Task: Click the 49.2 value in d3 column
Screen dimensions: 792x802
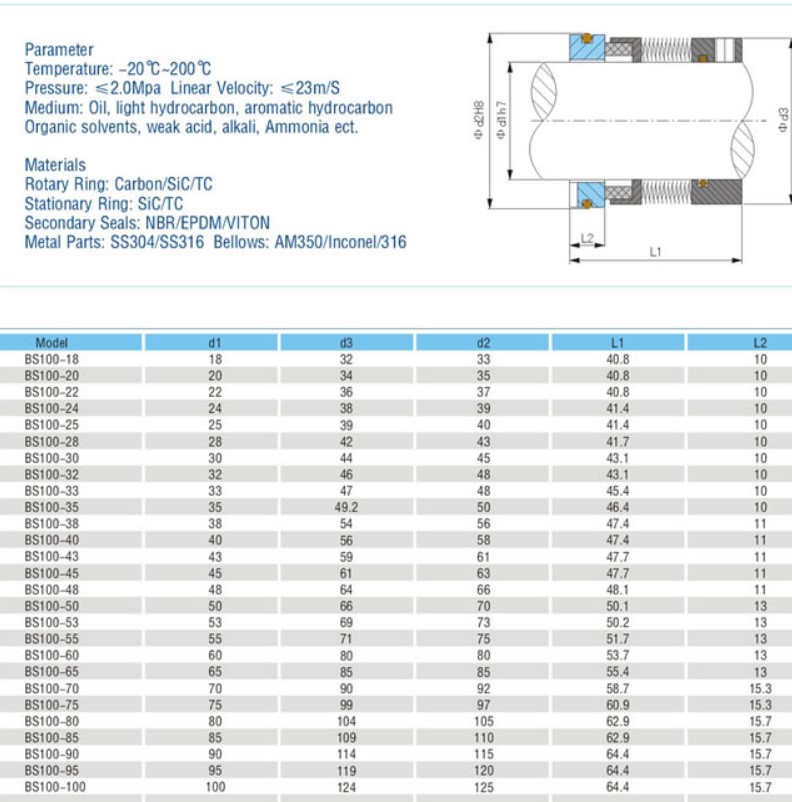Action: tap(347, 507)
